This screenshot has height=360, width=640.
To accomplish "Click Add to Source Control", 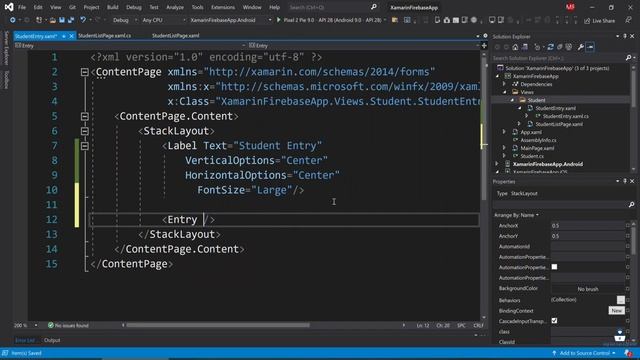I will (x=584, y=353).
